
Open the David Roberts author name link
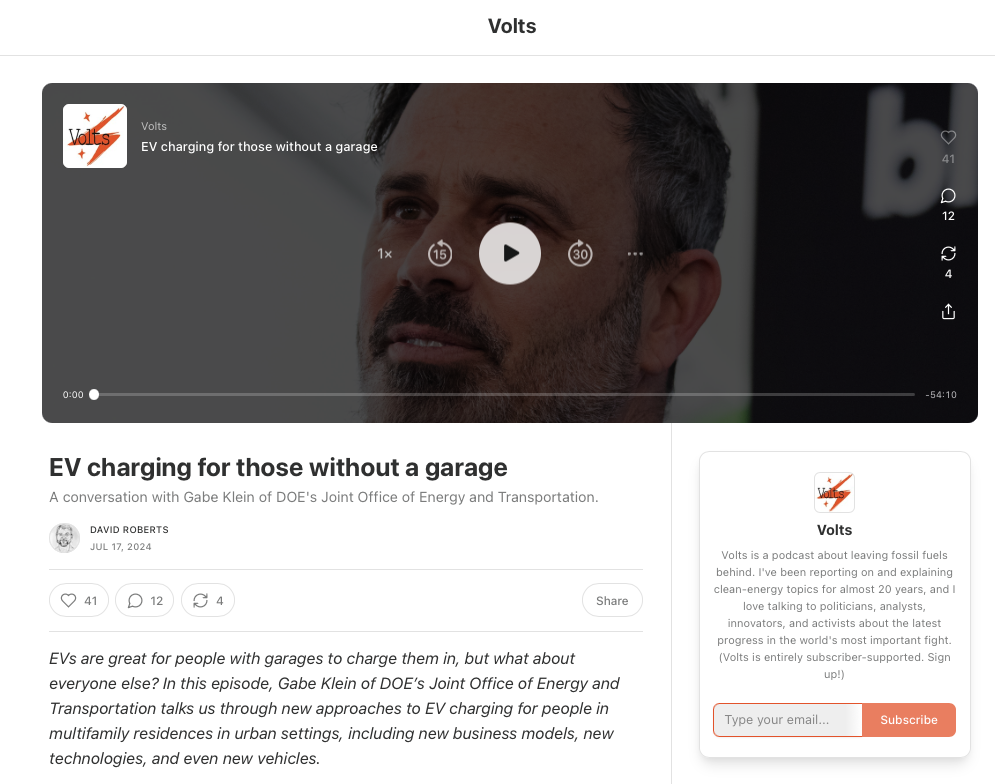pyautogui.click(x=129, y=529)
